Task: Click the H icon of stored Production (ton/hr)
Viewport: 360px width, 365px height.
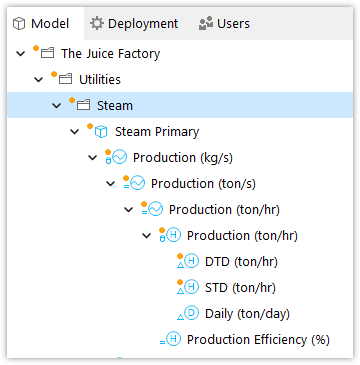Action: 173,235
